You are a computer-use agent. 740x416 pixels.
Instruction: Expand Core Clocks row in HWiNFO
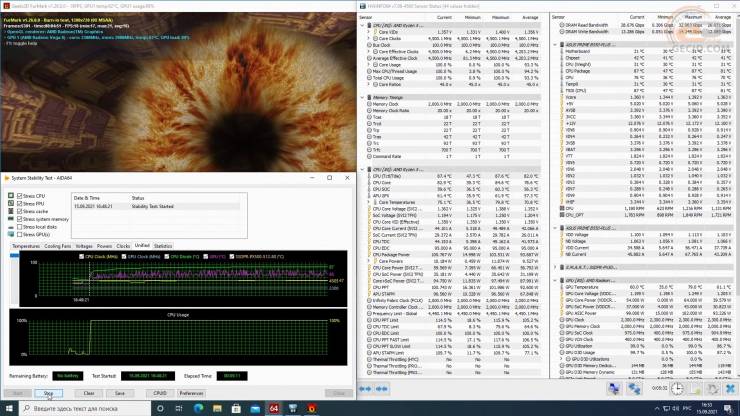point(369,39)
